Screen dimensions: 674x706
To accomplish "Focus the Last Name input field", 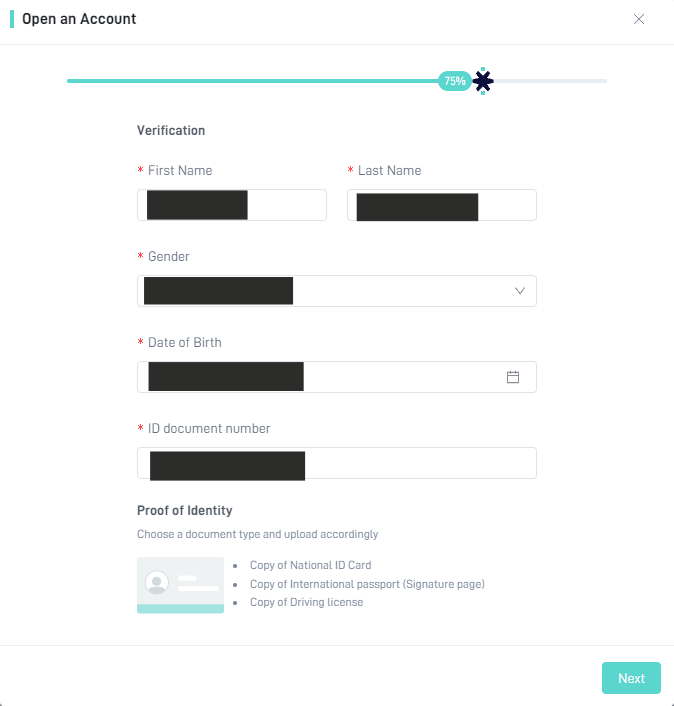I will pos(442,205).
